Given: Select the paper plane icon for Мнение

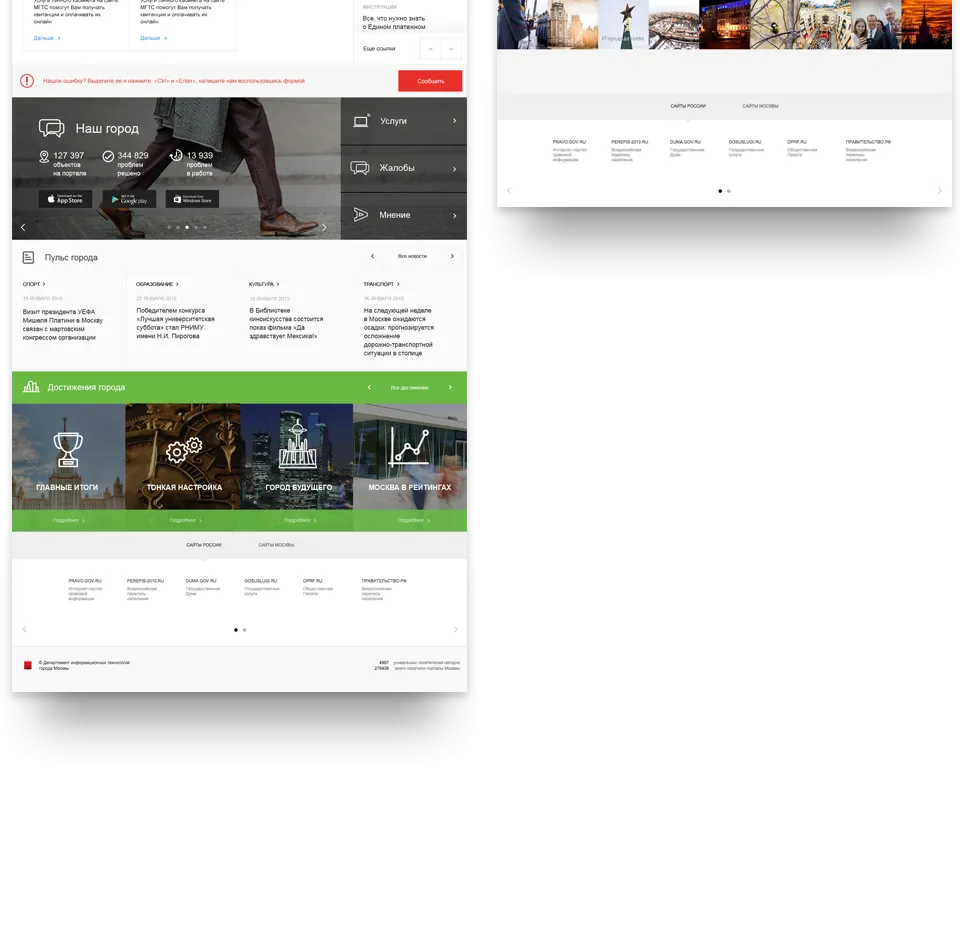Looking at the screenshot, I should point(360,214).
